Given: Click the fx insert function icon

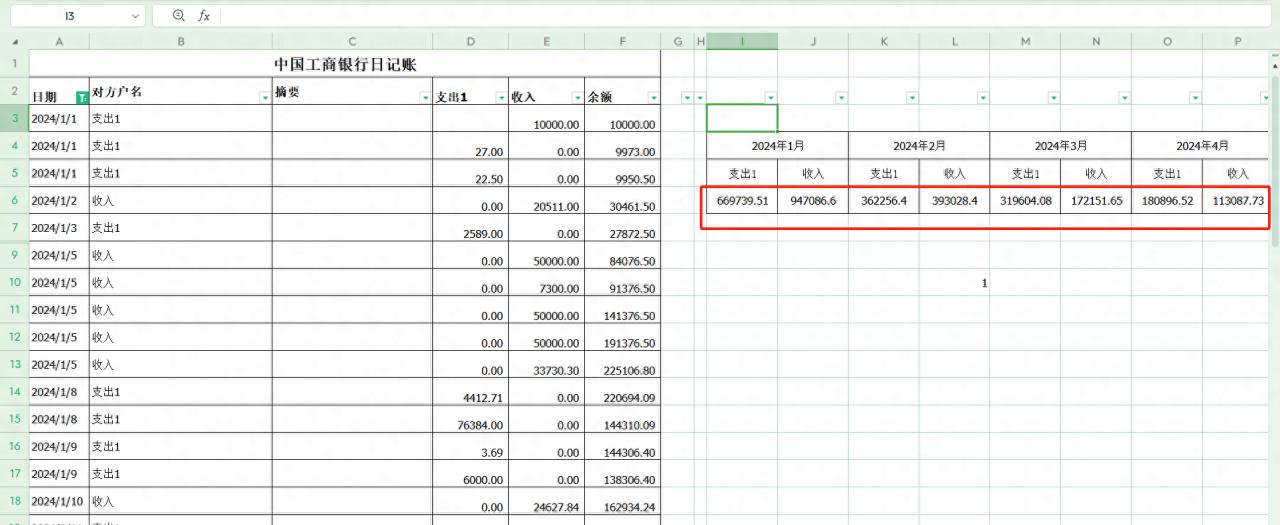Looking at the screenshot, I should [204, 16].
